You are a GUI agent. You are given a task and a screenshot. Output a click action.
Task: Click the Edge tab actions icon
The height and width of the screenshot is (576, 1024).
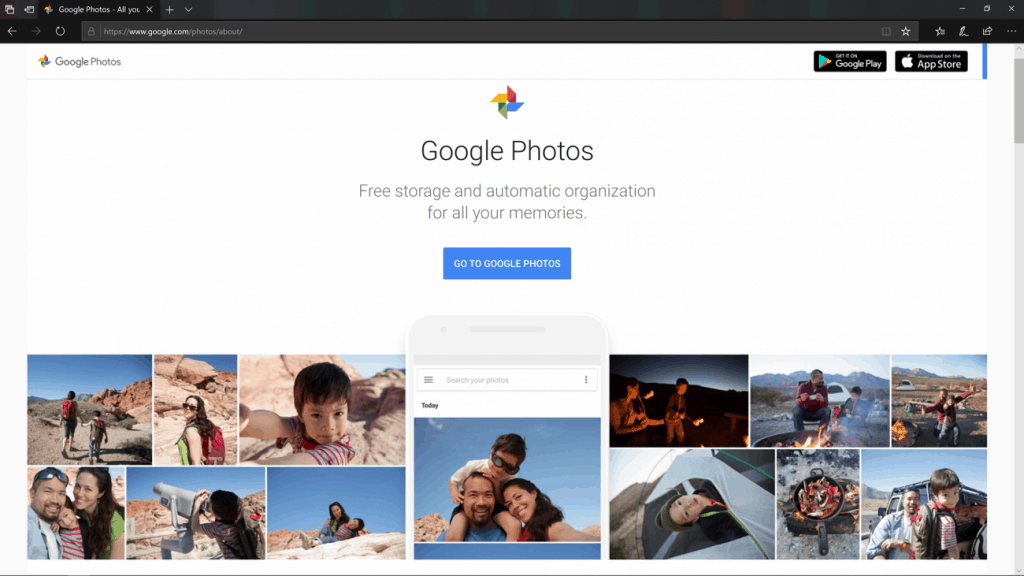coord(10,10)
